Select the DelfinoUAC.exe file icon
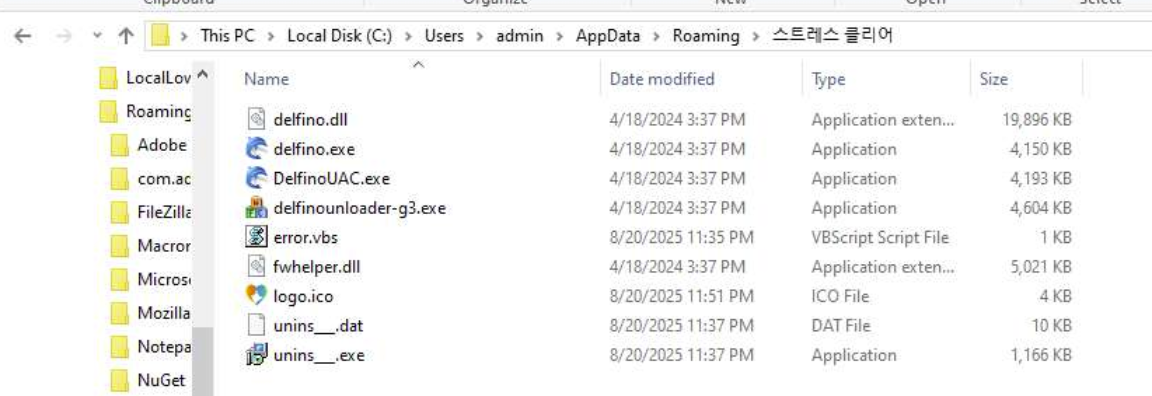The width and height of the screenshot is (1152, 396). (256, 179)
